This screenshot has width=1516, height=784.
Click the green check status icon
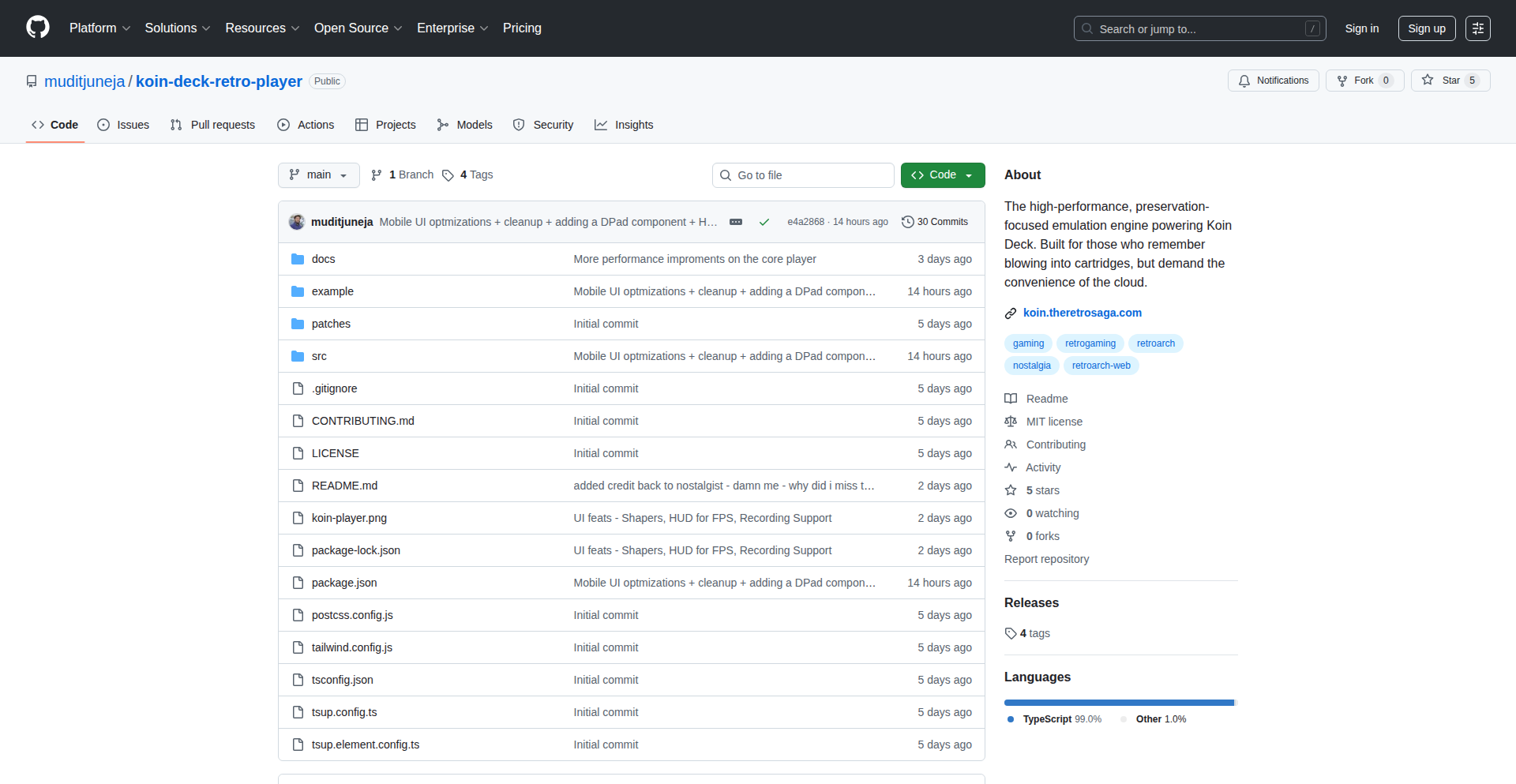(764, 222)
